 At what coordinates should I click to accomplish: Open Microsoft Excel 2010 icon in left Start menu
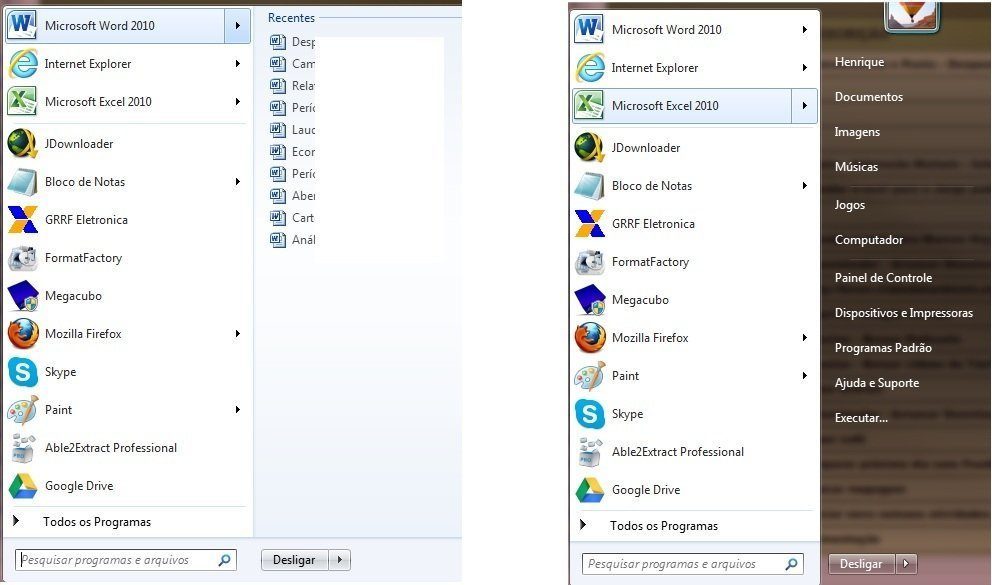(x=22, y=102)
